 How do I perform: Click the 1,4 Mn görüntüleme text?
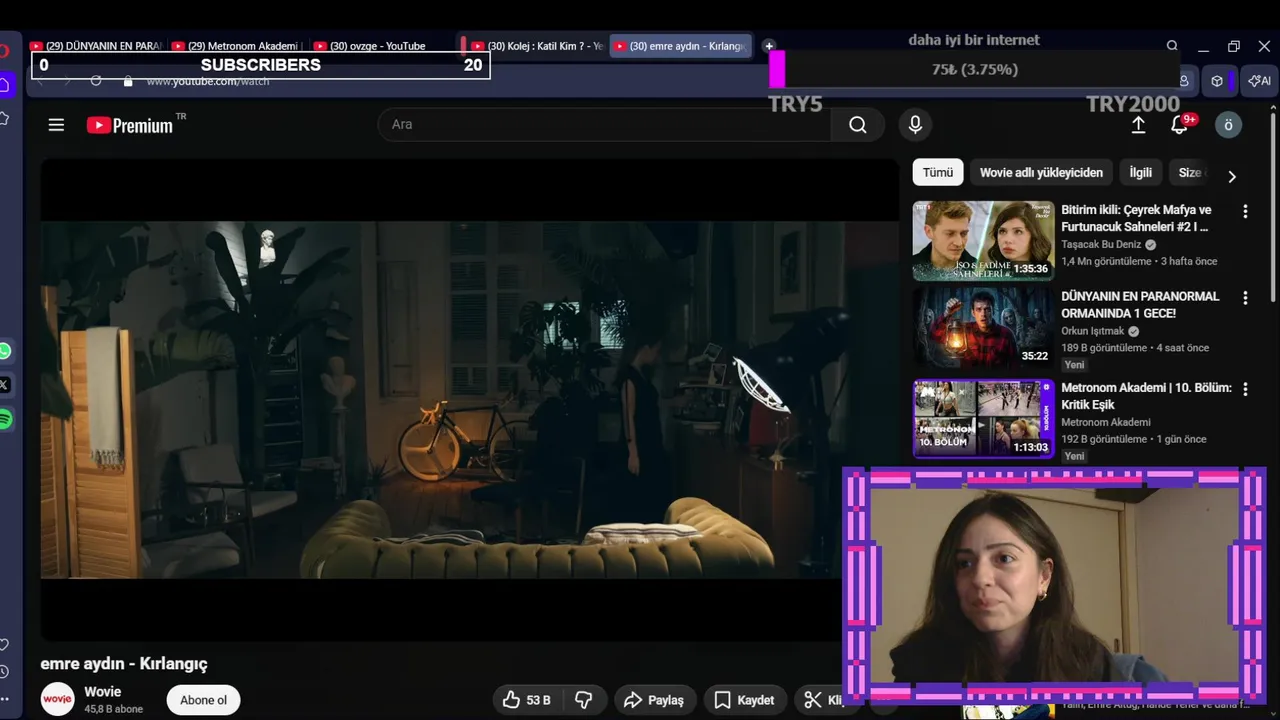(x=1106, y=261)
